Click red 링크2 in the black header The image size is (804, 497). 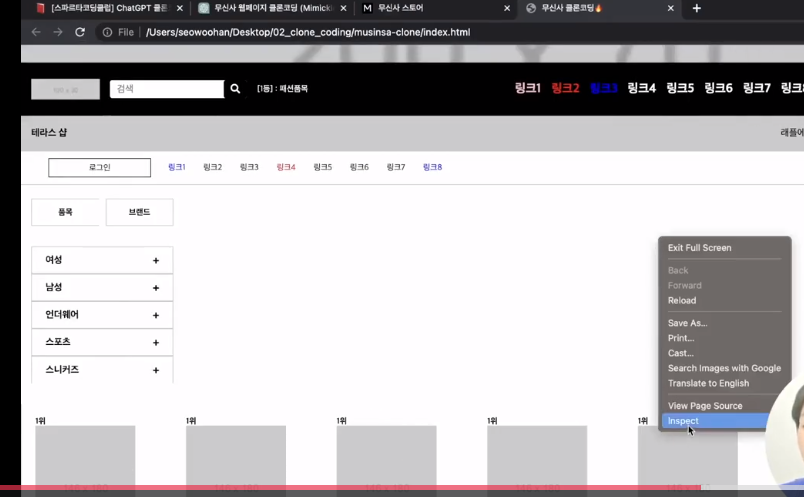click(x=566, y=88)
